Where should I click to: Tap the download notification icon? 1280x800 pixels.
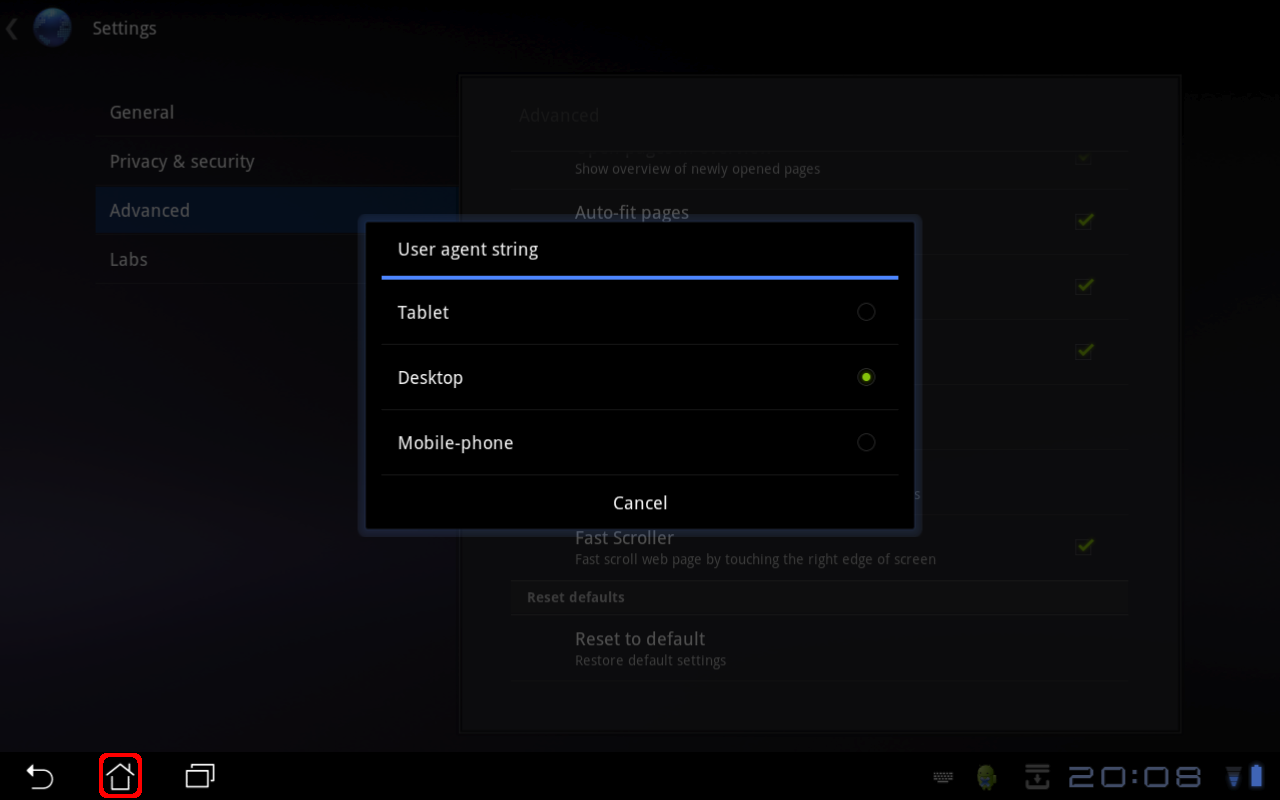1037,776
